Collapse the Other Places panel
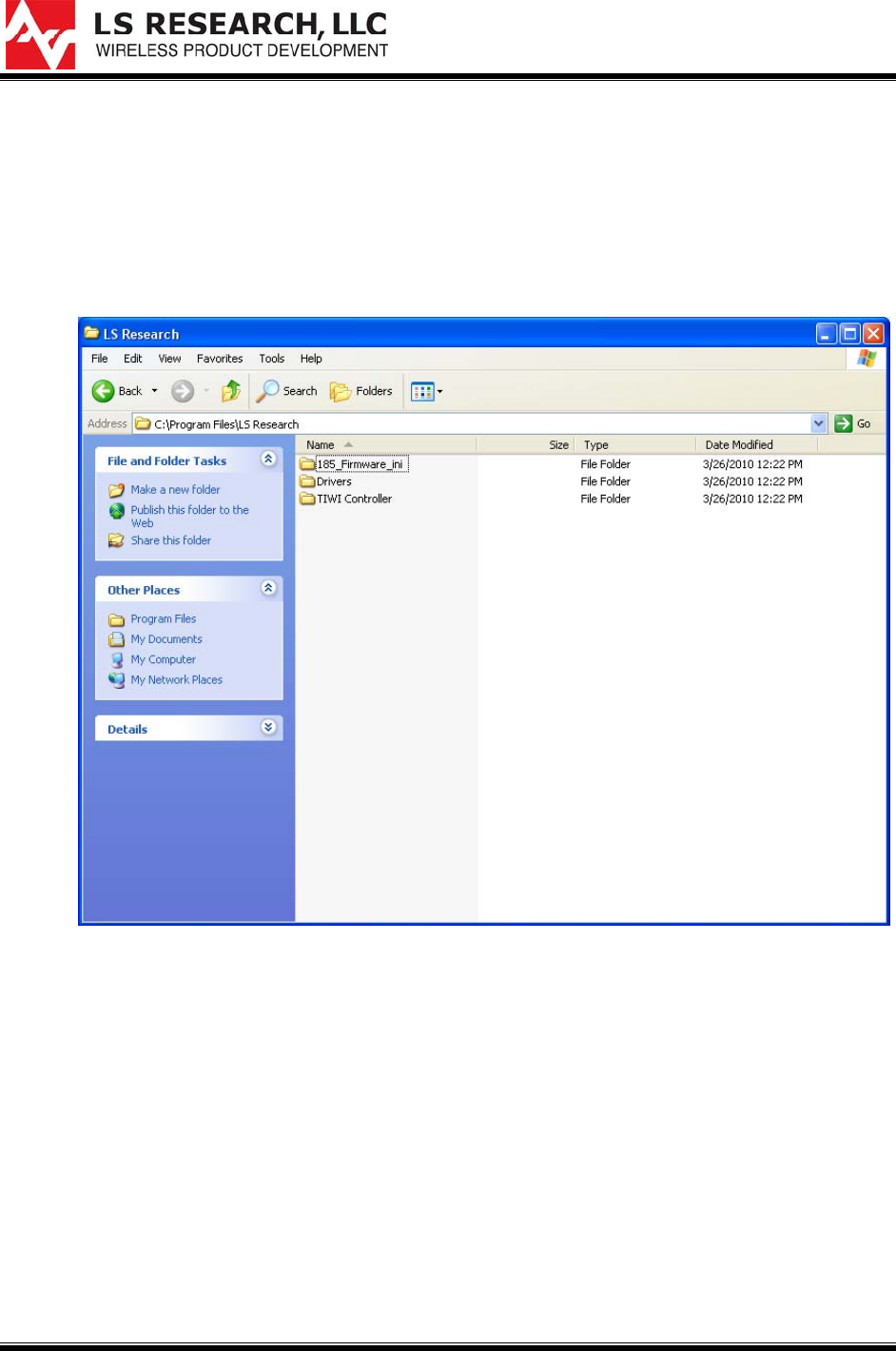 pos(269,588)
